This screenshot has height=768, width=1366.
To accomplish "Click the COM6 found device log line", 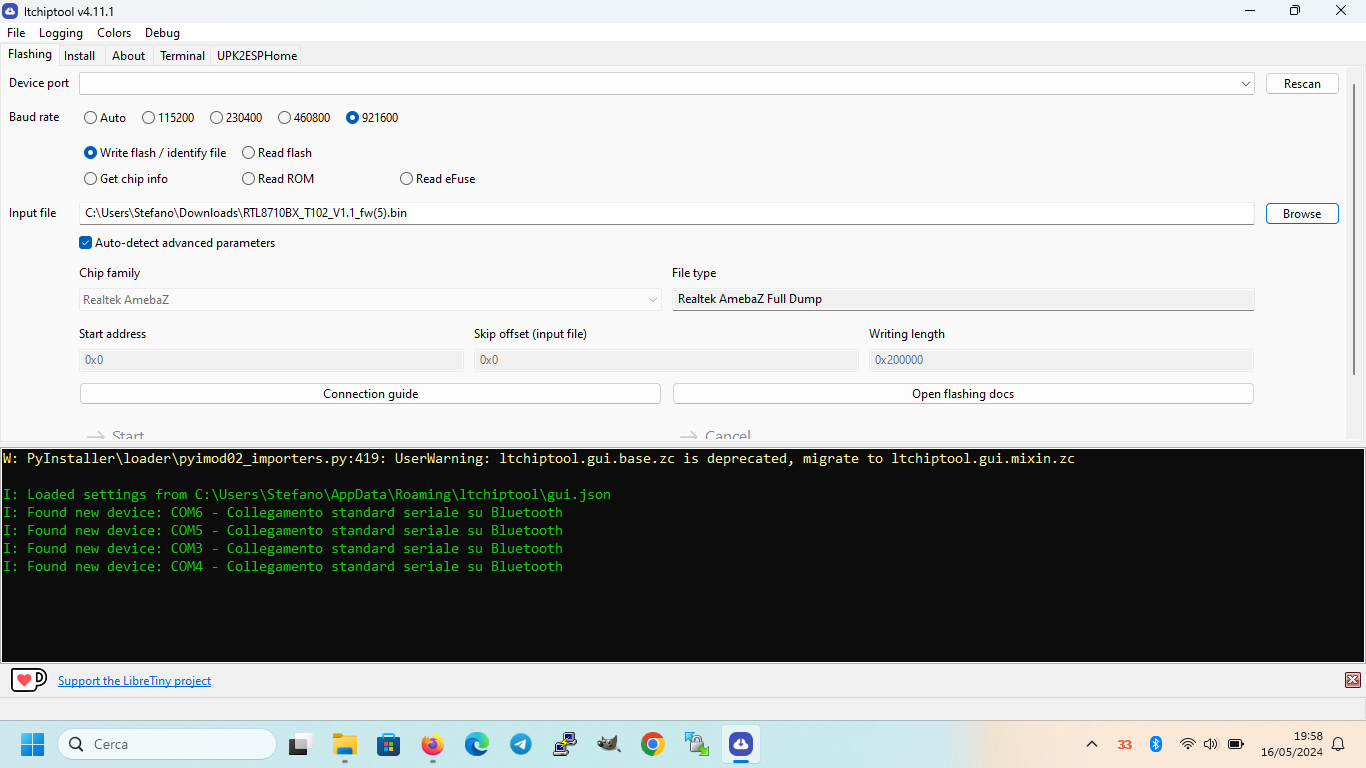I will click(283, 513).
